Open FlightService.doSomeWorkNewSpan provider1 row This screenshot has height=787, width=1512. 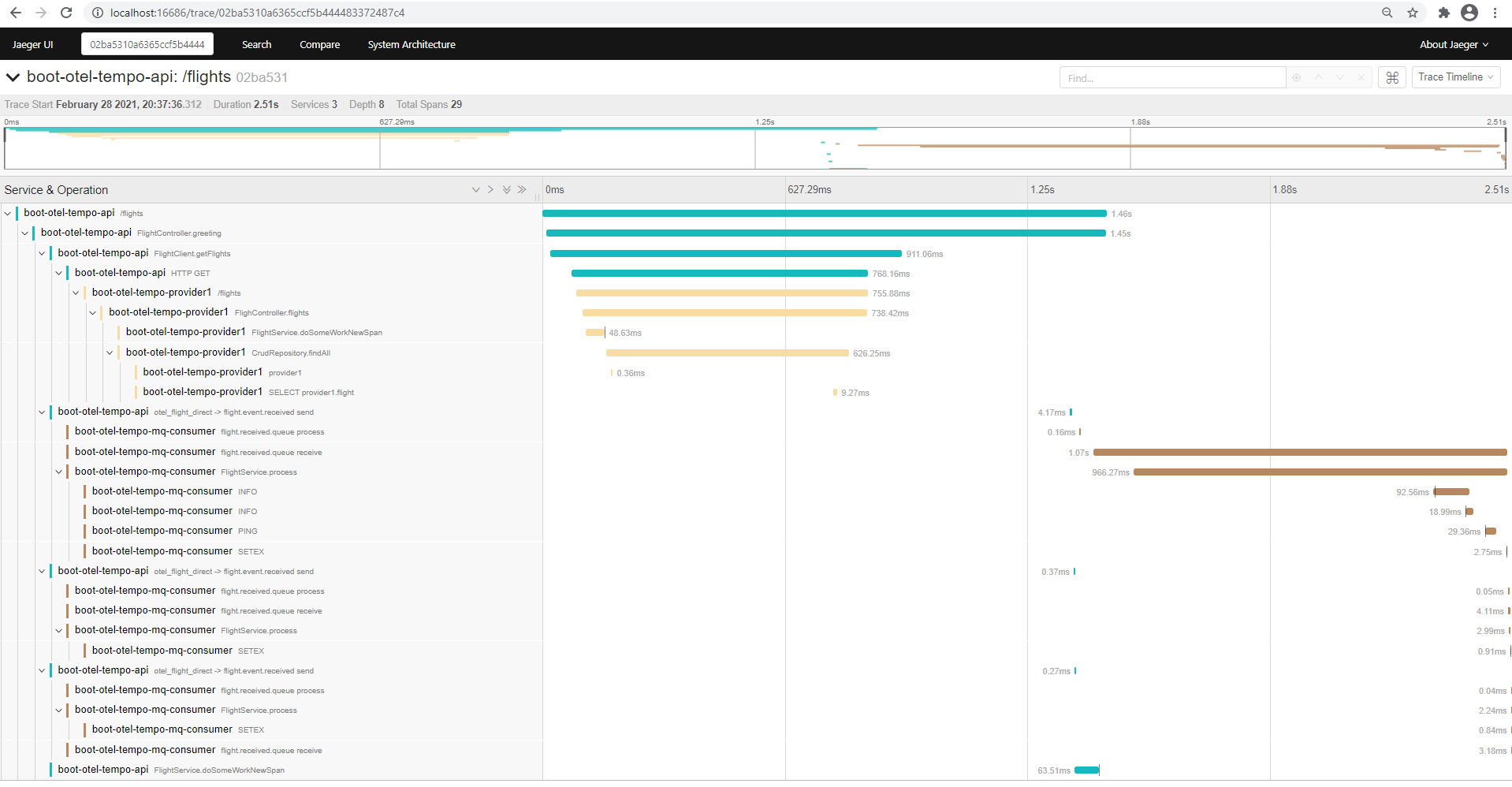pos(254,332)
